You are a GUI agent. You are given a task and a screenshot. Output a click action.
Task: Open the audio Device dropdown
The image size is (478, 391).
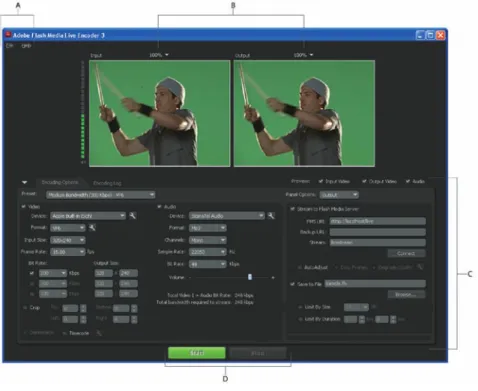(227, 216)
